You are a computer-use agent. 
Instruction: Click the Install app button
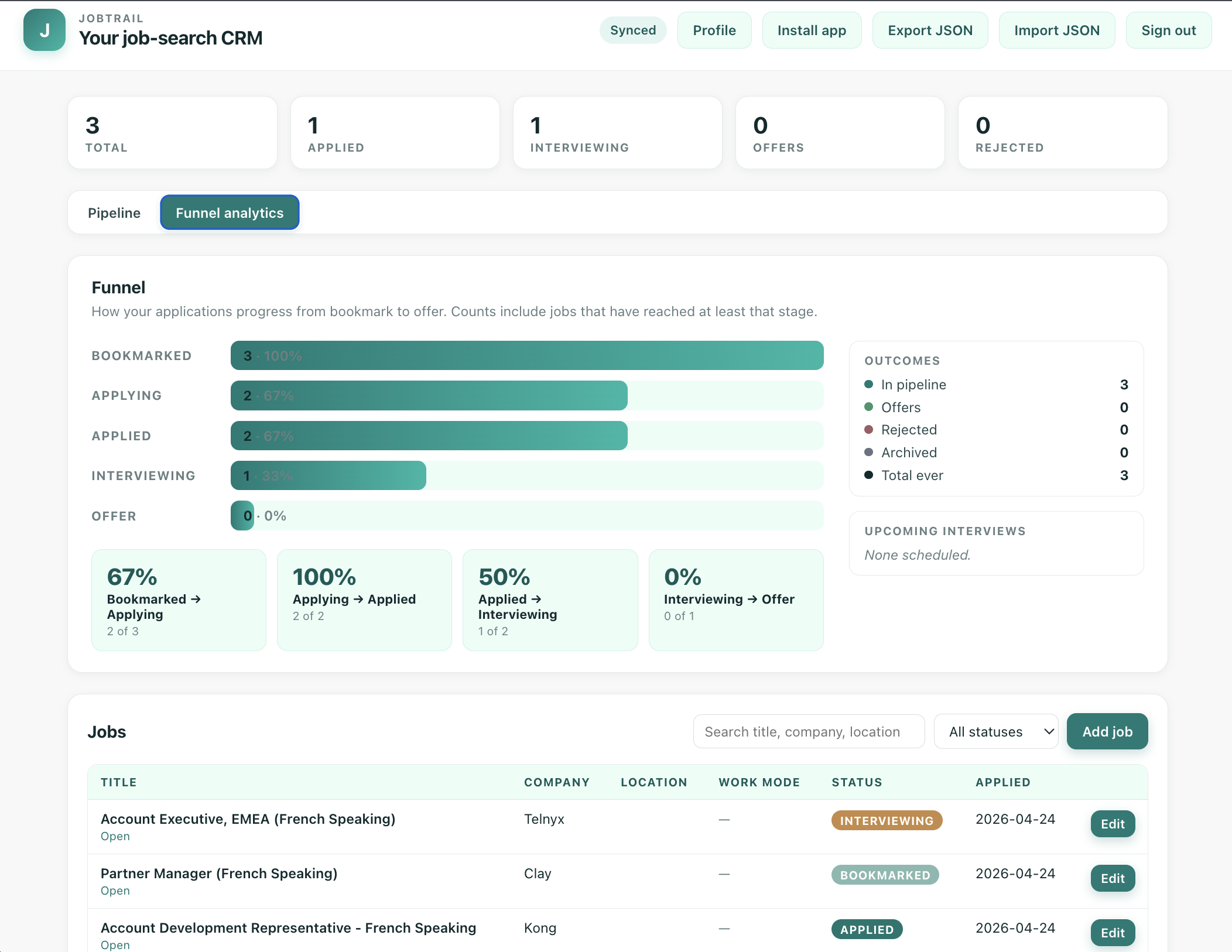(812, 30)
